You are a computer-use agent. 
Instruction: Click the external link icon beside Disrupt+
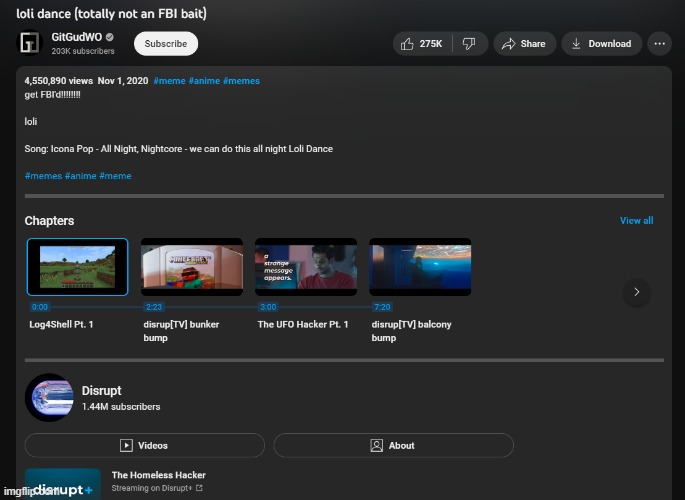199,488
